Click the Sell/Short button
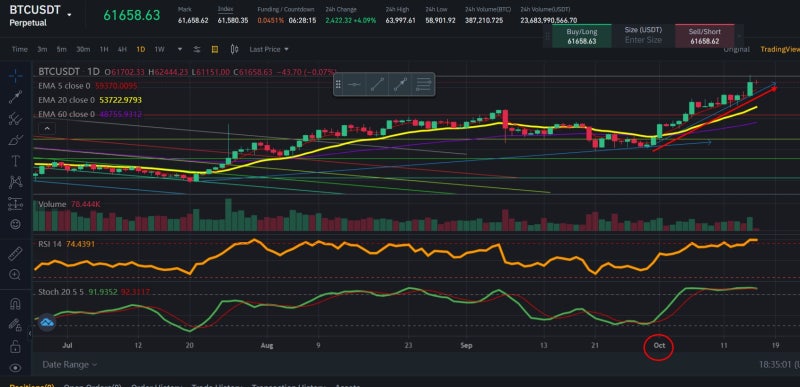 [x=705, y=36]
